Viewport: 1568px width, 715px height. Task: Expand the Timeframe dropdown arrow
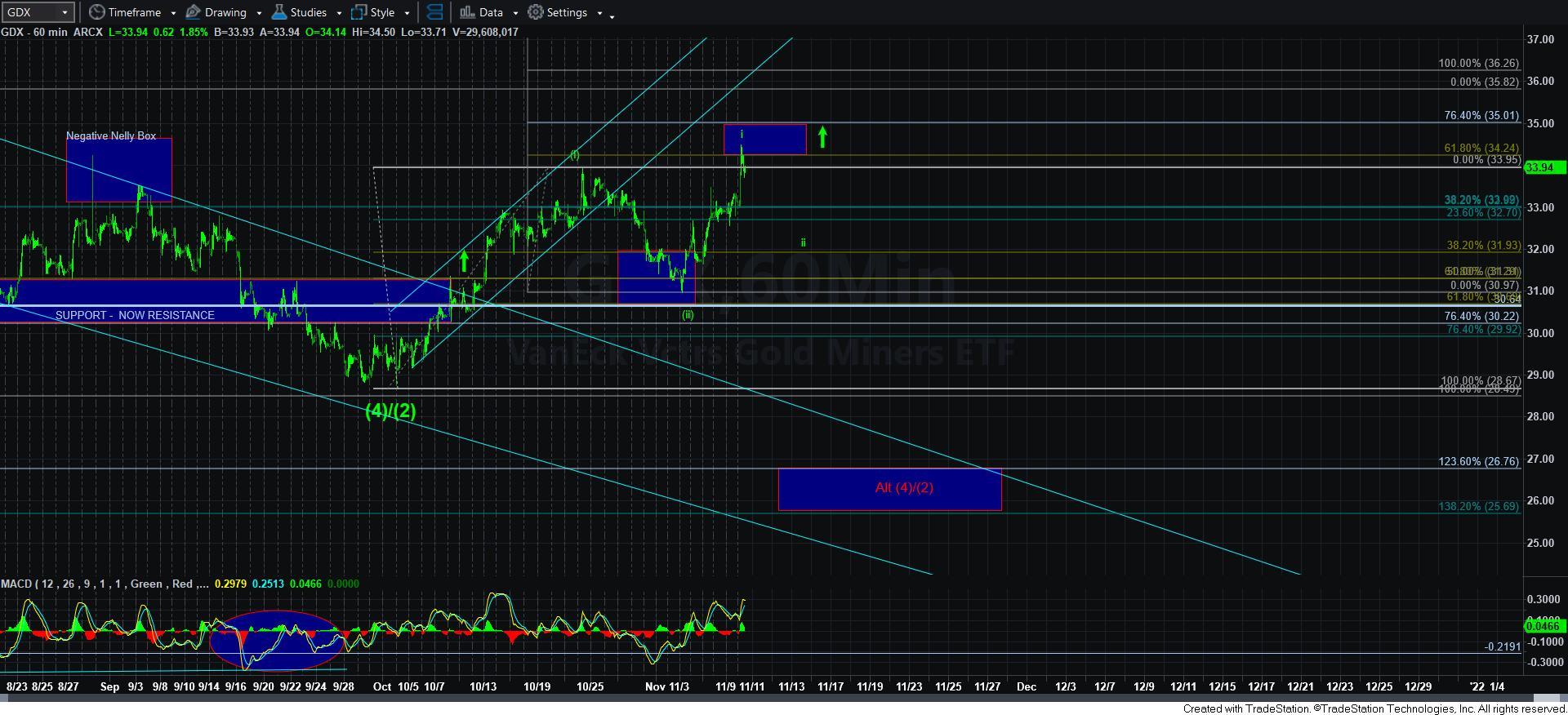[173, 13]
